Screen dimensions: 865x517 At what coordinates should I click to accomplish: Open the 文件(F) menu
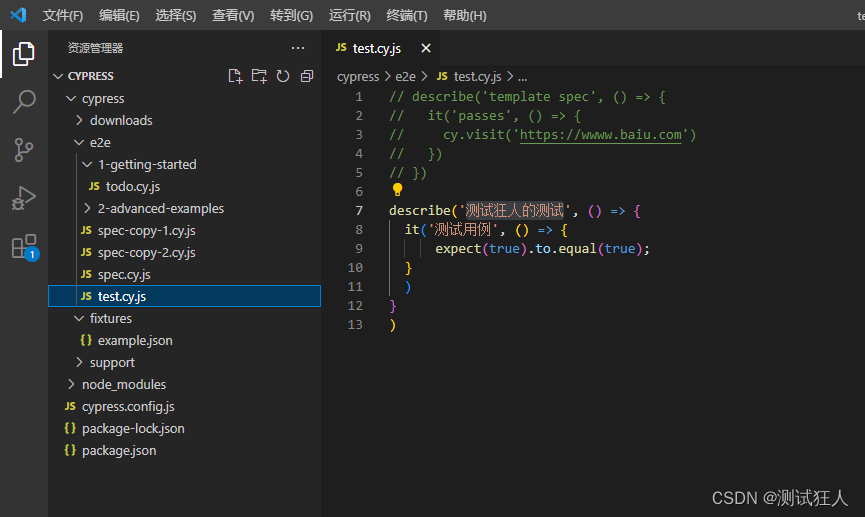[62, 15]
